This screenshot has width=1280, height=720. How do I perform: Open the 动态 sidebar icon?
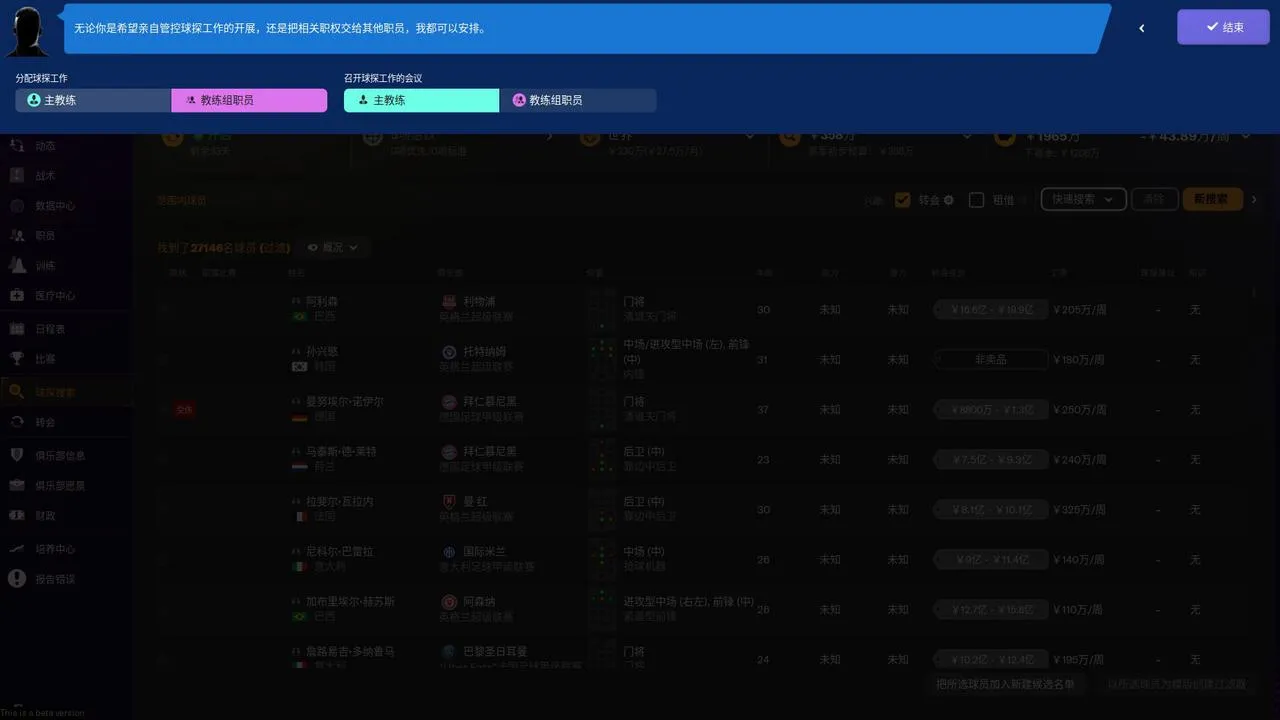(17, 146)
